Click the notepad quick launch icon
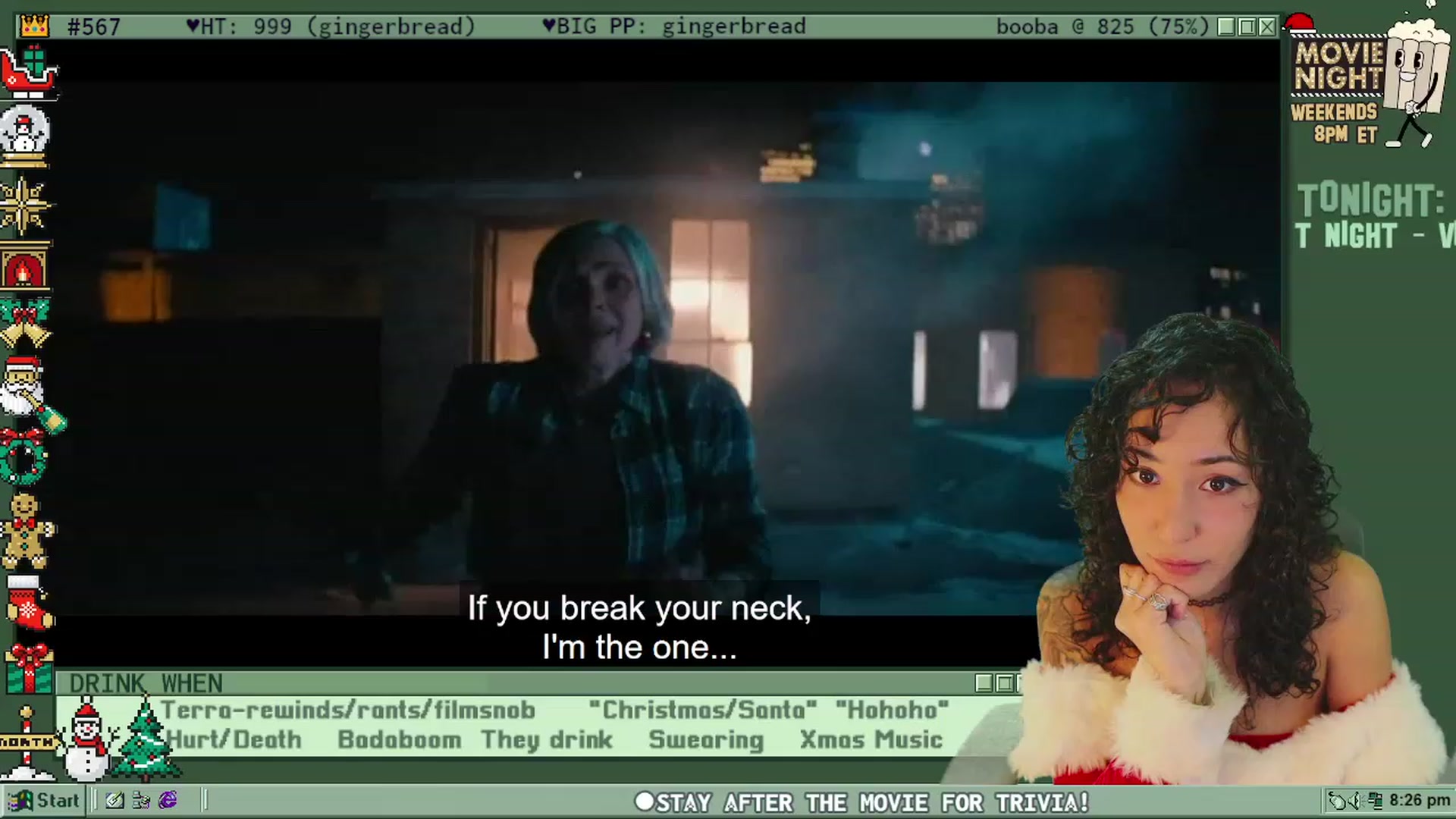The width and height of the screenshot is (1456, 819). click(115, 800)
